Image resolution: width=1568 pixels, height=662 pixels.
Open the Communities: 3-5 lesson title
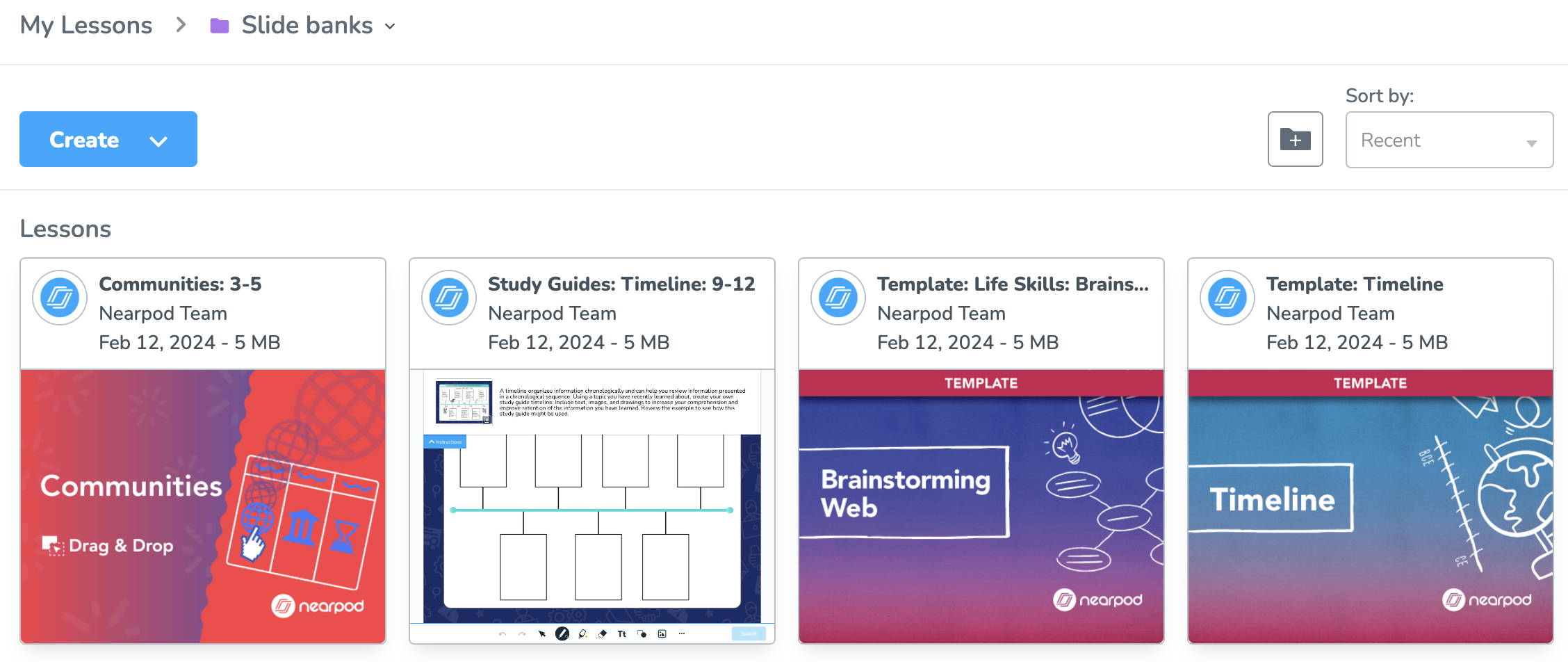tap(180, 284)
